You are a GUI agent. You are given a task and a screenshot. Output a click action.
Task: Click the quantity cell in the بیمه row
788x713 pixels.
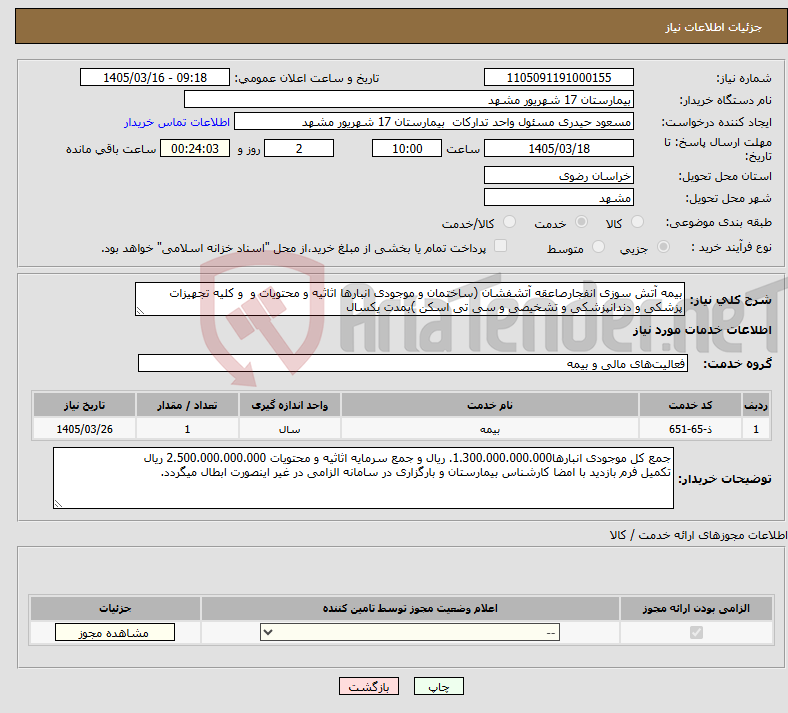tap(187, 429)
